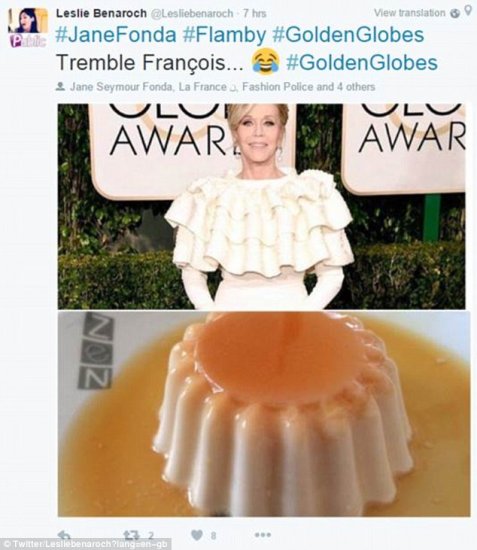The image size is (477, 550).
Task: Click the Leslie Benaroch display name
Action: pyautogui.click(x=101, y=13)
